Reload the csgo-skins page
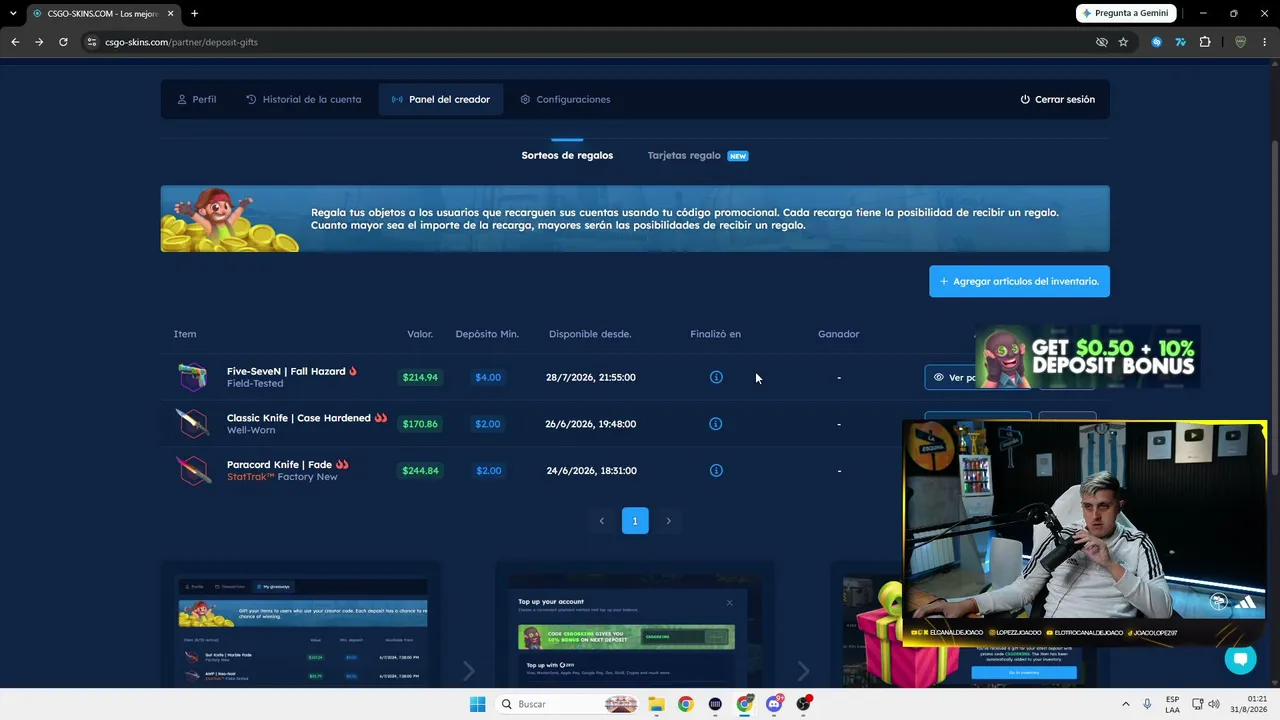This screenshot has height=720, width=1280. coord(63,42)
